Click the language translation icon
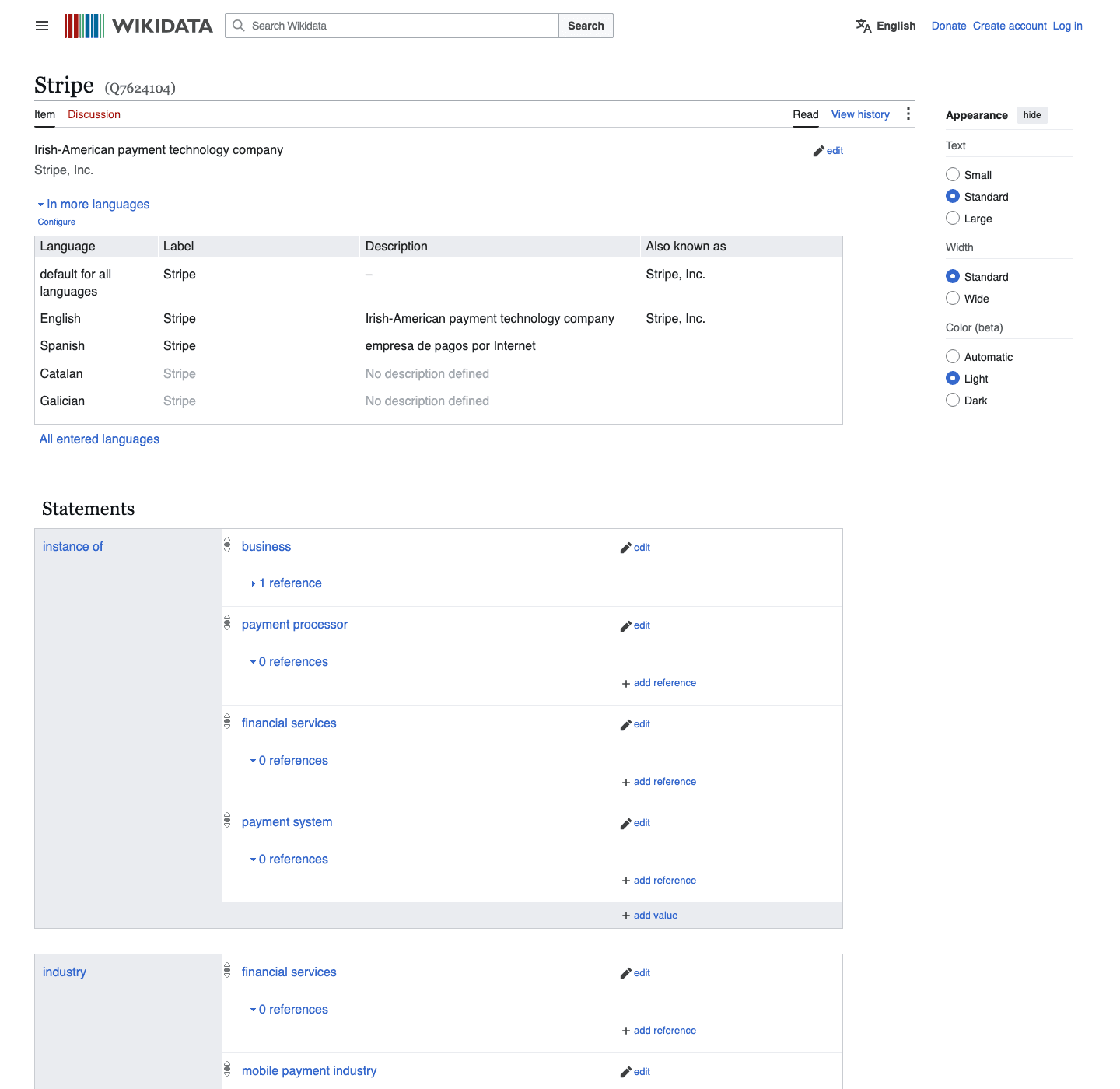Image resolution: width=1120 pixels, height=1089 pixels. pyautogui.click(x=863, y=26)
